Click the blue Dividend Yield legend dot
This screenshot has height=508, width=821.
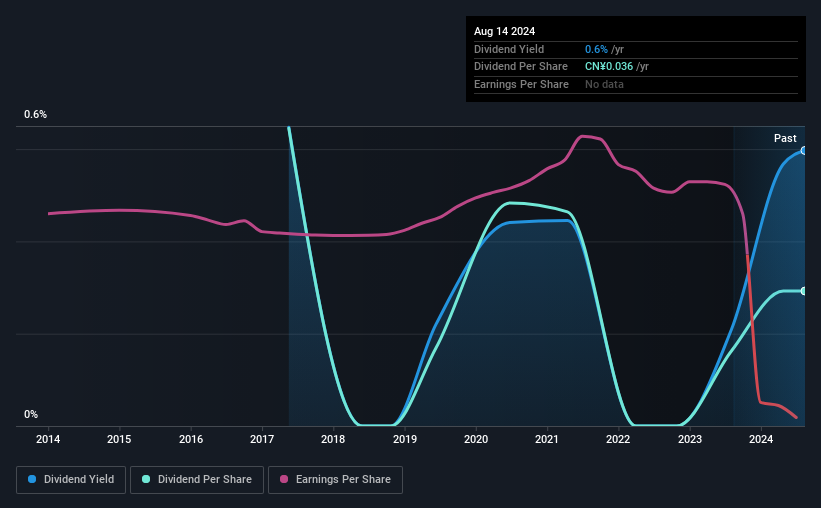tap(32, 479)
